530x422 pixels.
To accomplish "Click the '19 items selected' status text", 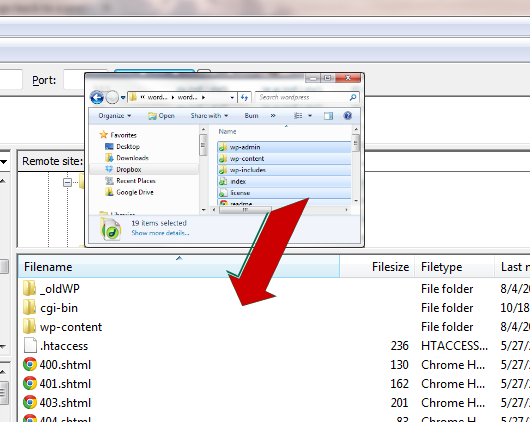I will (x=159, y=223).
